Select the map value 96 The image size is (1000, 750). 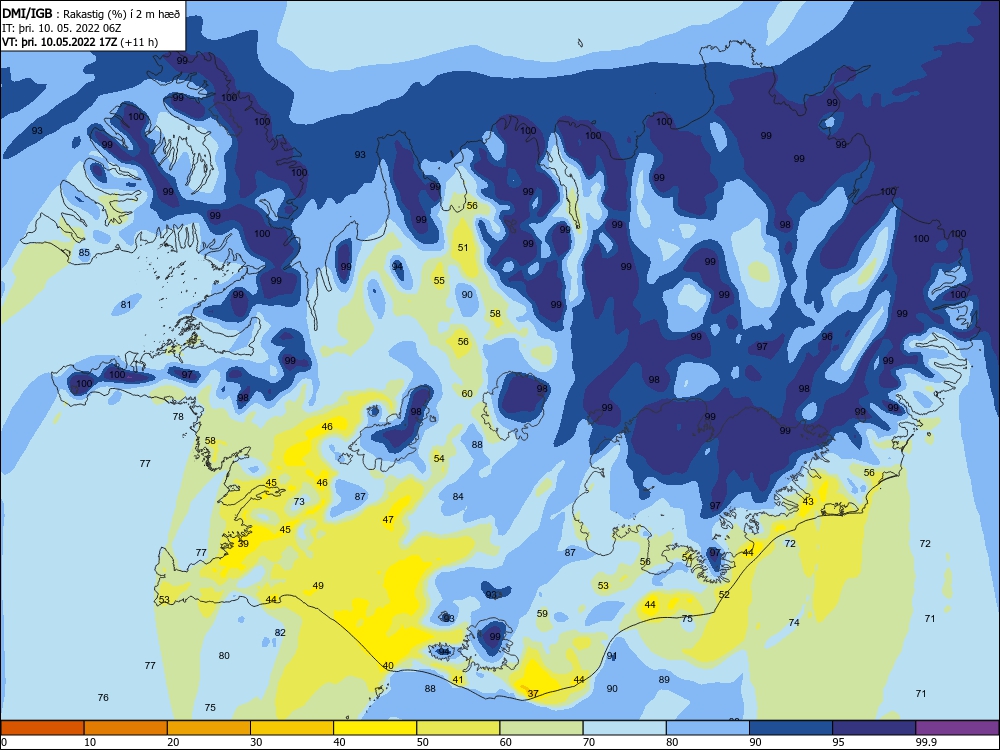point(827,336)
